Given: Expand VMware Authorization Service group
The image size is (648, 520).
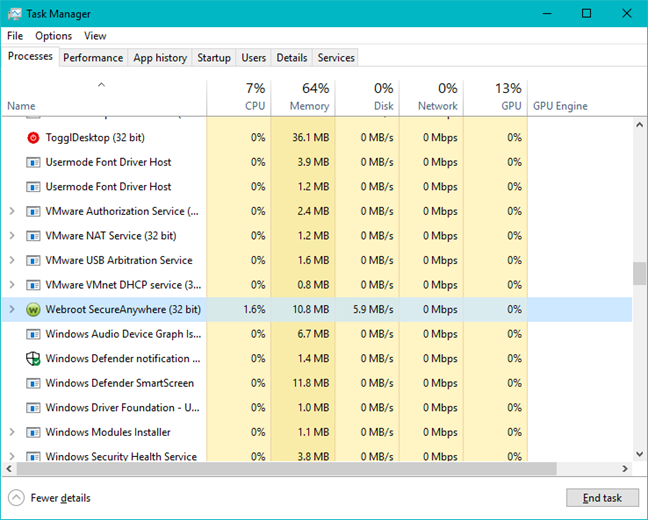Looking at the screenshot, I should click(x=12, y=211).
